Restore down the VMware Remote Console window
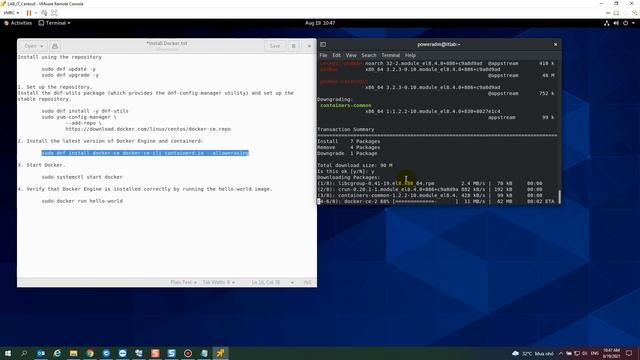This screenshot has width=640, height=360. (616, 3)
